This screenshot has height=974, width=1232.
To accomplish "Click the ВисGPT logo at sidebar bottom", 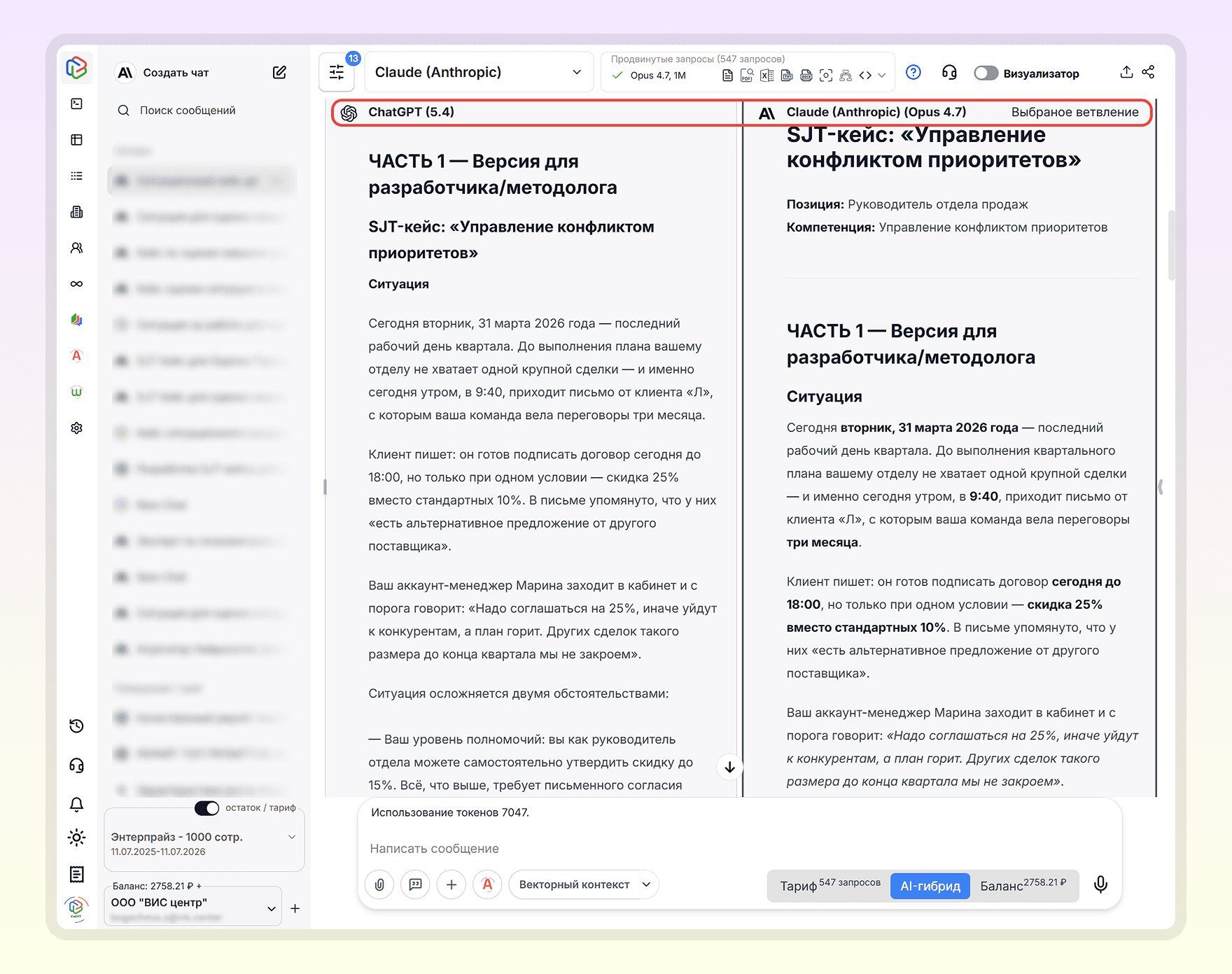I will (76, 908).
